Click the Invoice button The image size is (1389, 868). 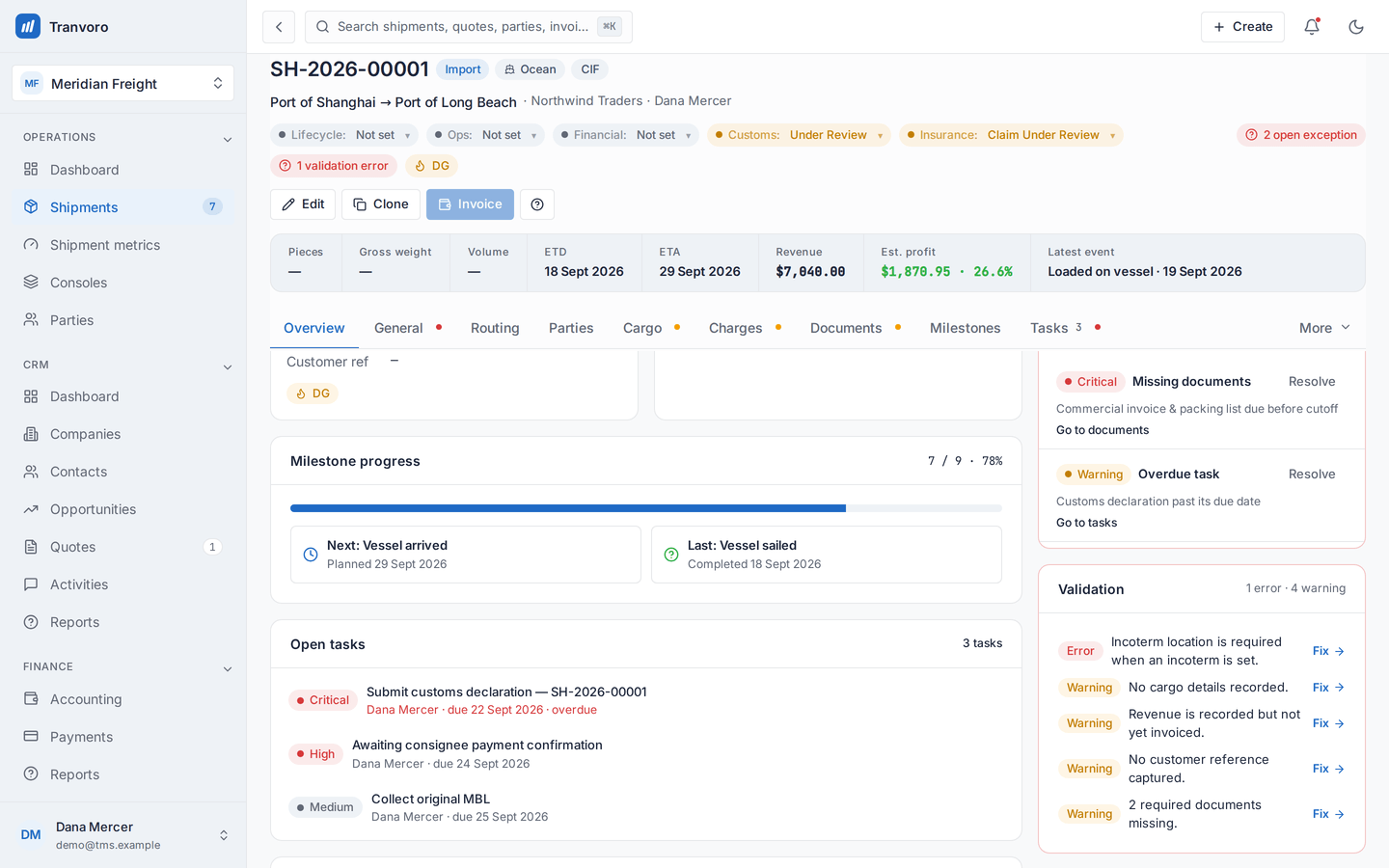click(x=470, y=204)
